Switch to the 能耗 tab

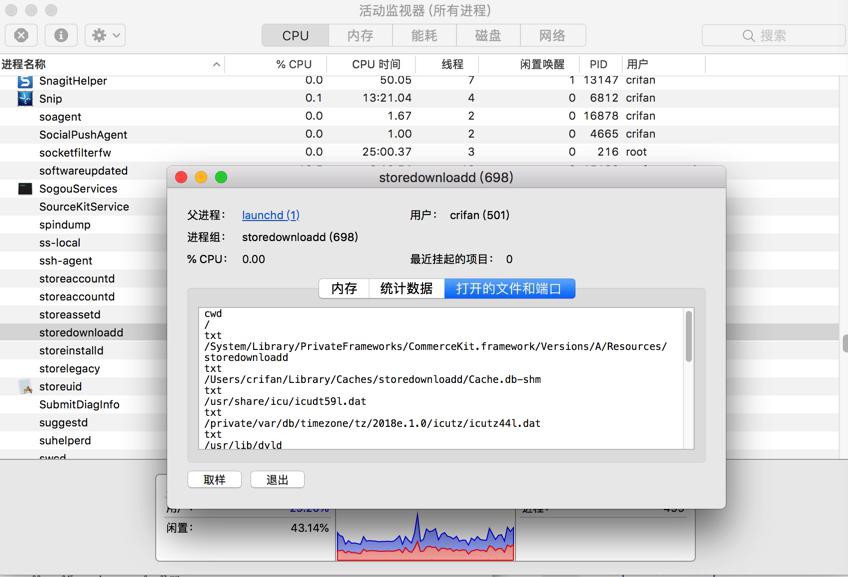tap(424, 36)
